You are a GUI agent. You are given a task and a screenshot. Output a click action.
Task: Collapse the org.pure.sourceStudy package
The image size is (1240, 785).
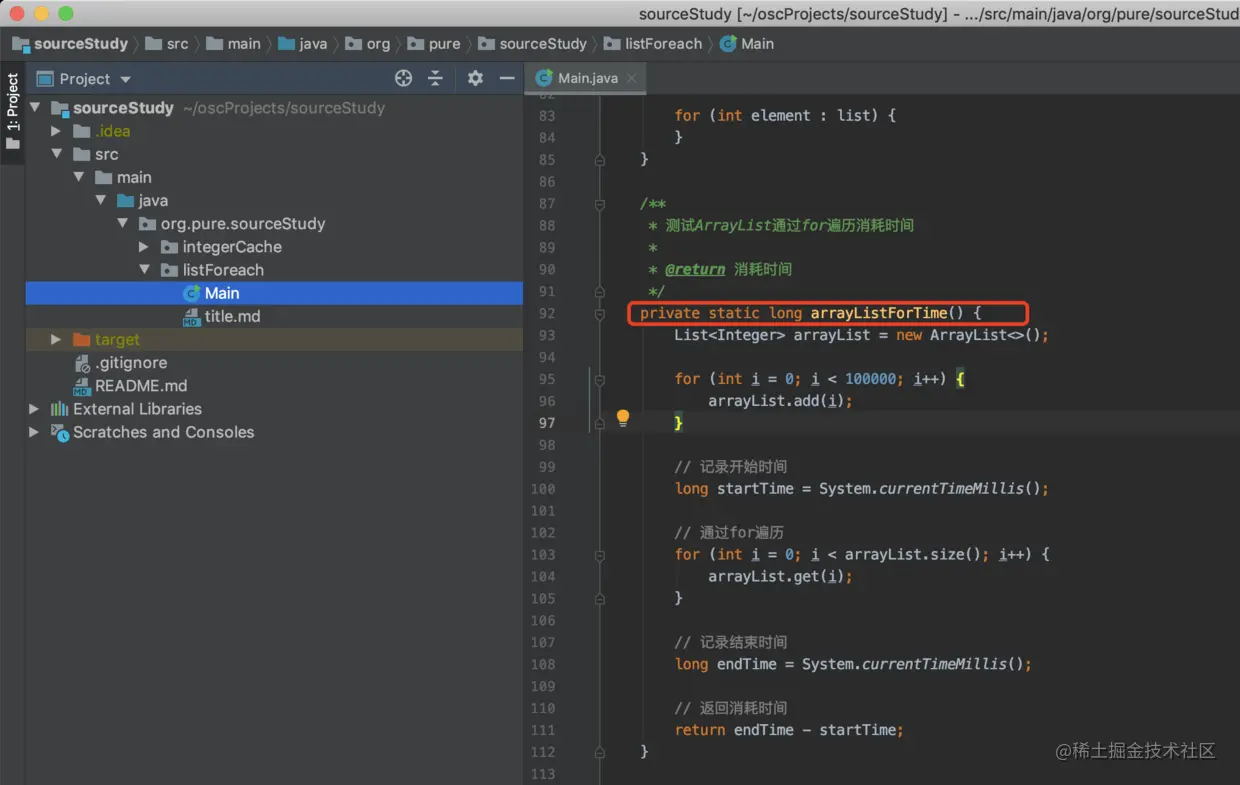pyautogui.click(x=123, y=224)
